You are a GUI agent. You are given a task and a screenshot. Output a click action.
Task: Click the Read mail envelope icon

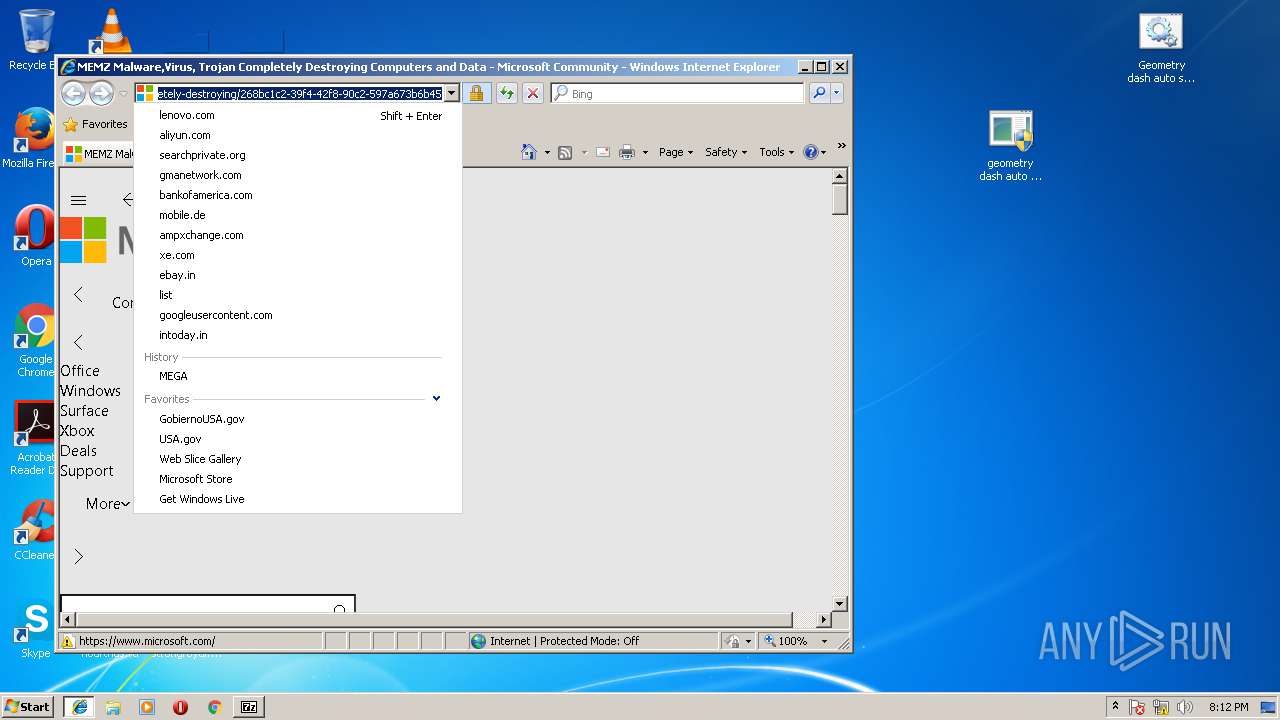(603, 152)
